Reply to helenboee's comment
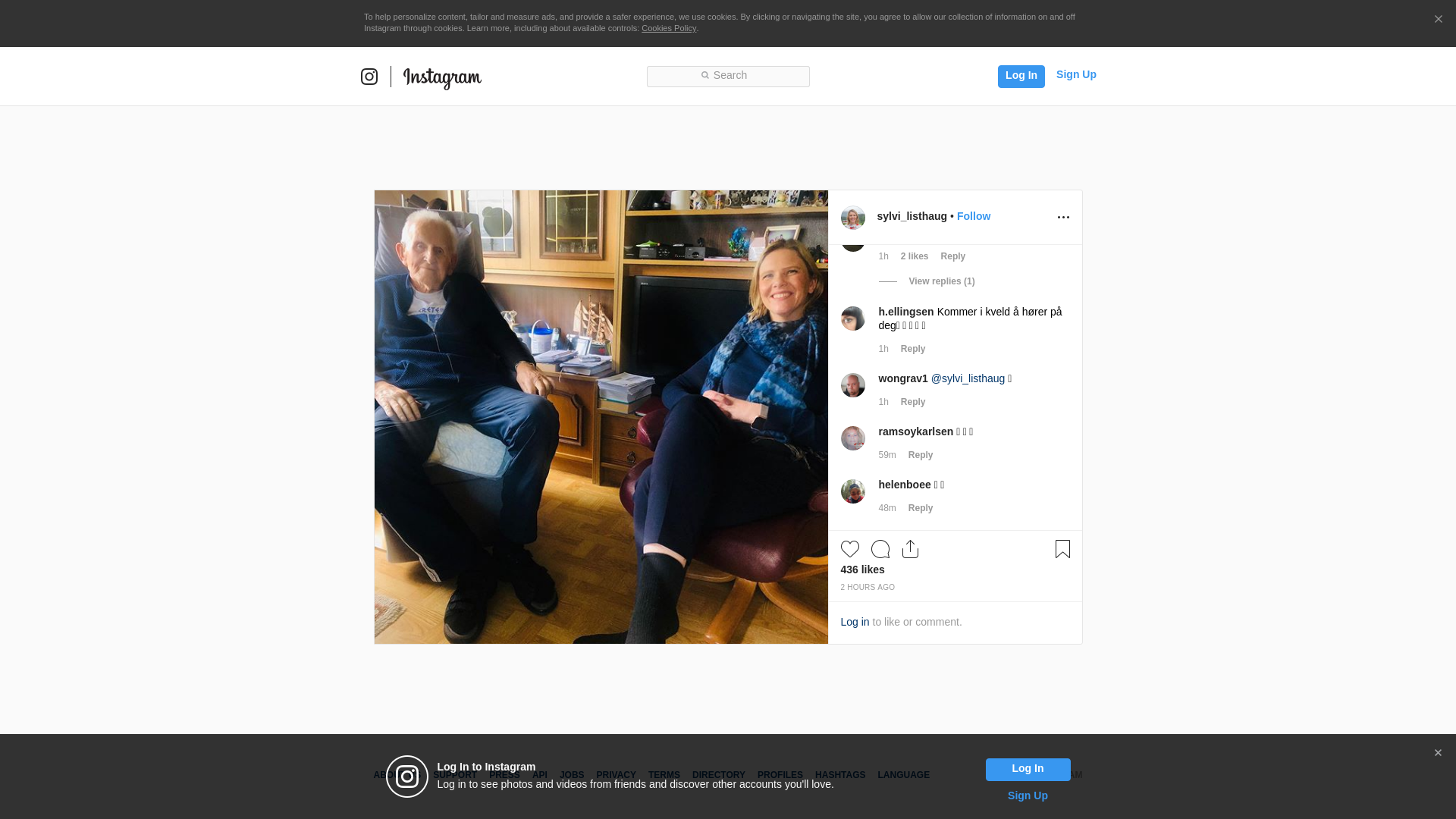This screenshot has height=819, width=1456. pyautogui.click(x=920, y=508)
